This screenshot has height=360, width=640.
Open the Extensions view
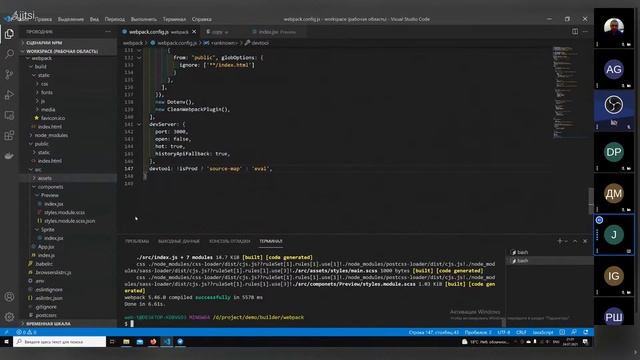pyautogui.click(x=9, y=135)
